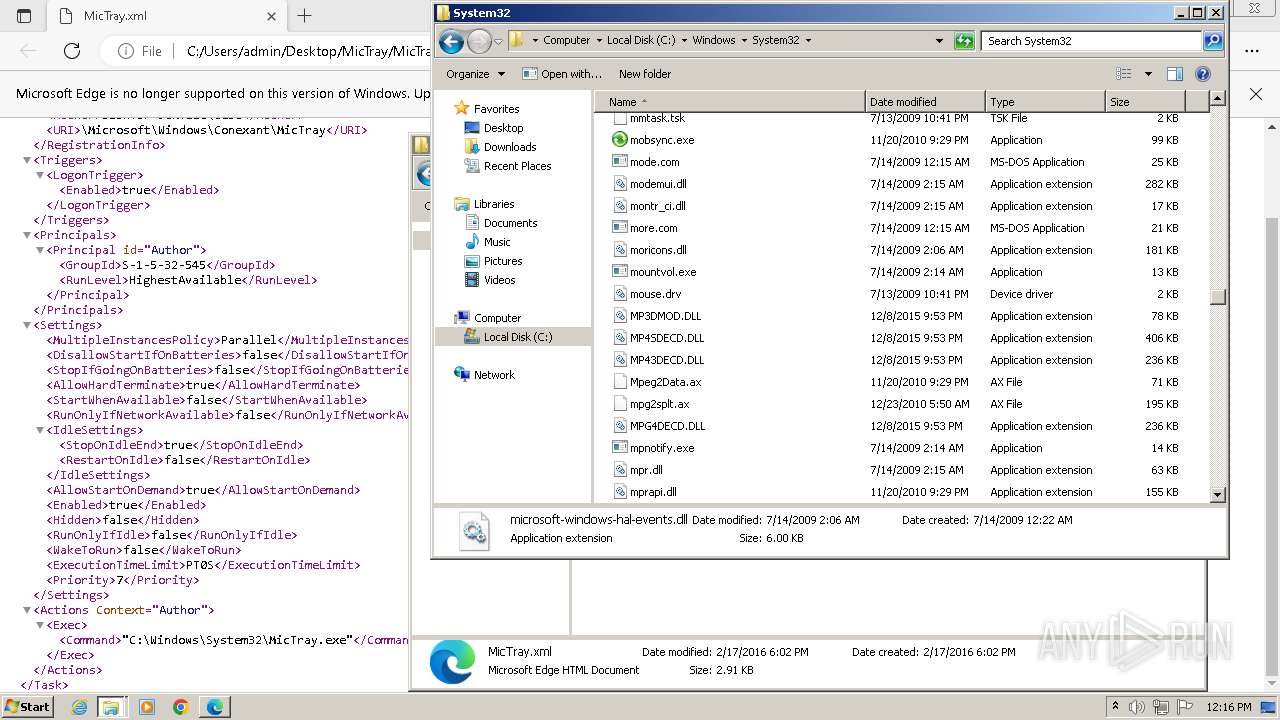This screenshot has width=1280, height=720.
Task: Collapse the Triggers XML node in Edge
Action: coord(27,160)
